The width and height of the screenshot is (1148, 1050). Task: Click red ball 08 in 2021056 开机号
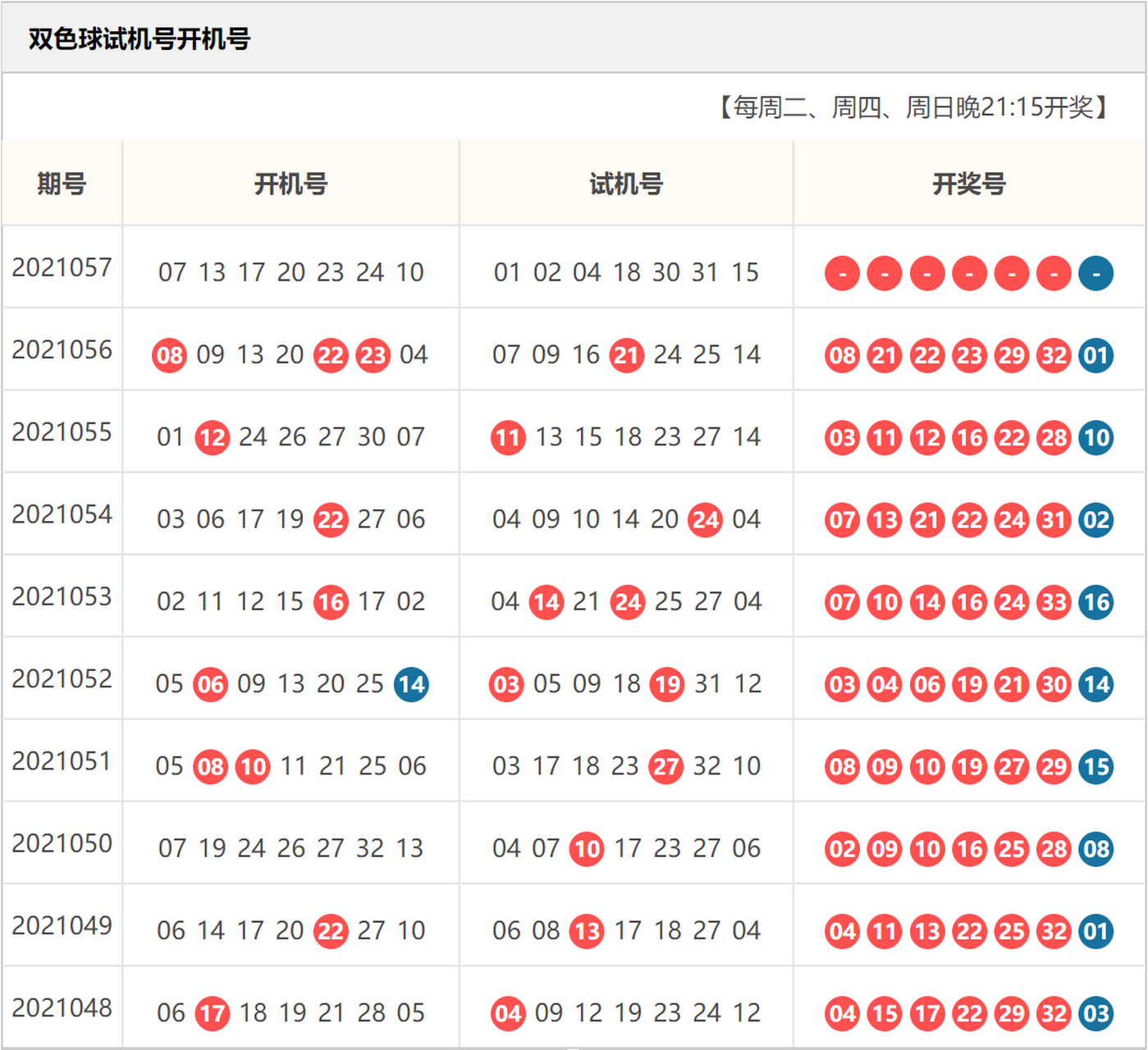click(170, 355)
